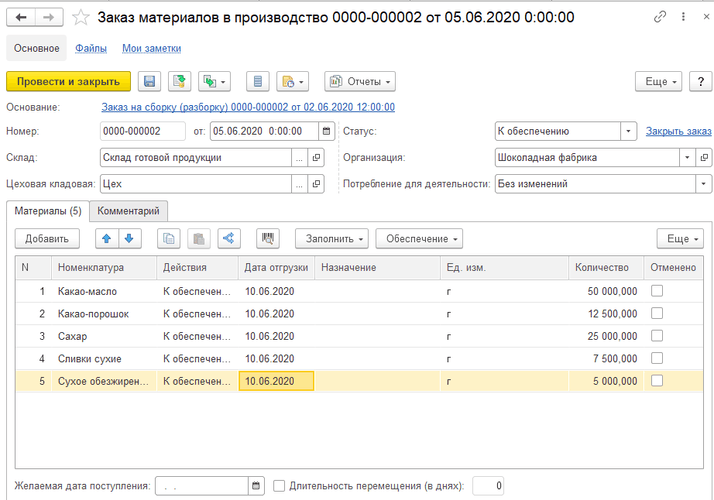Click the post document icon
The image size is (714, 500).
click(180, 81)
